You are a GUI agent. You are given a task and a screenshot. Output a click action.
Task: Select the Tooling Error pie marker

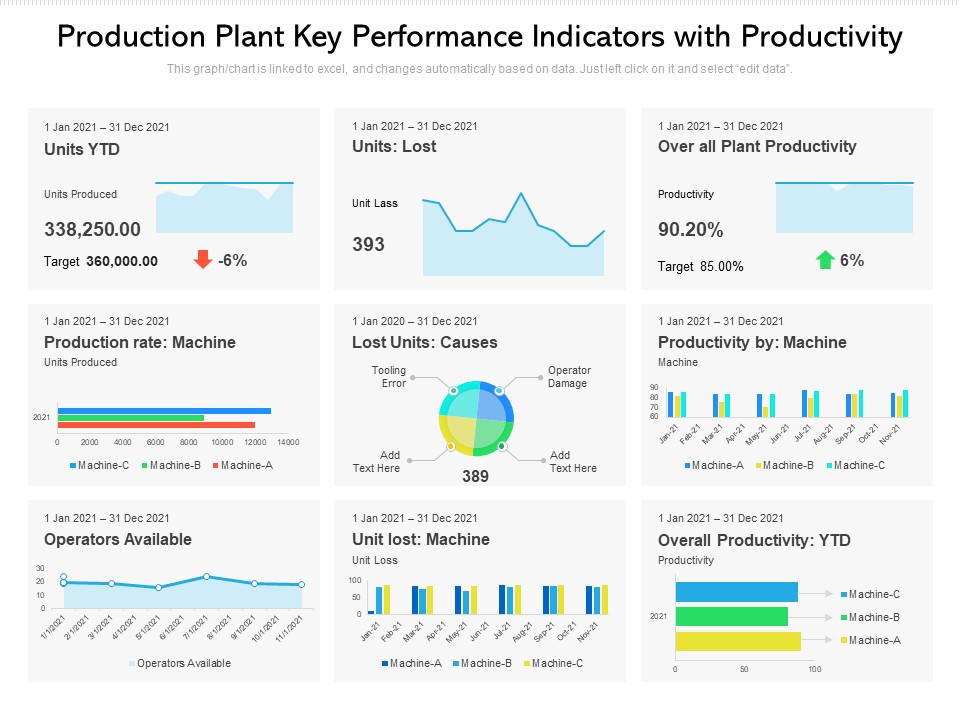click(x=453, y=391)
